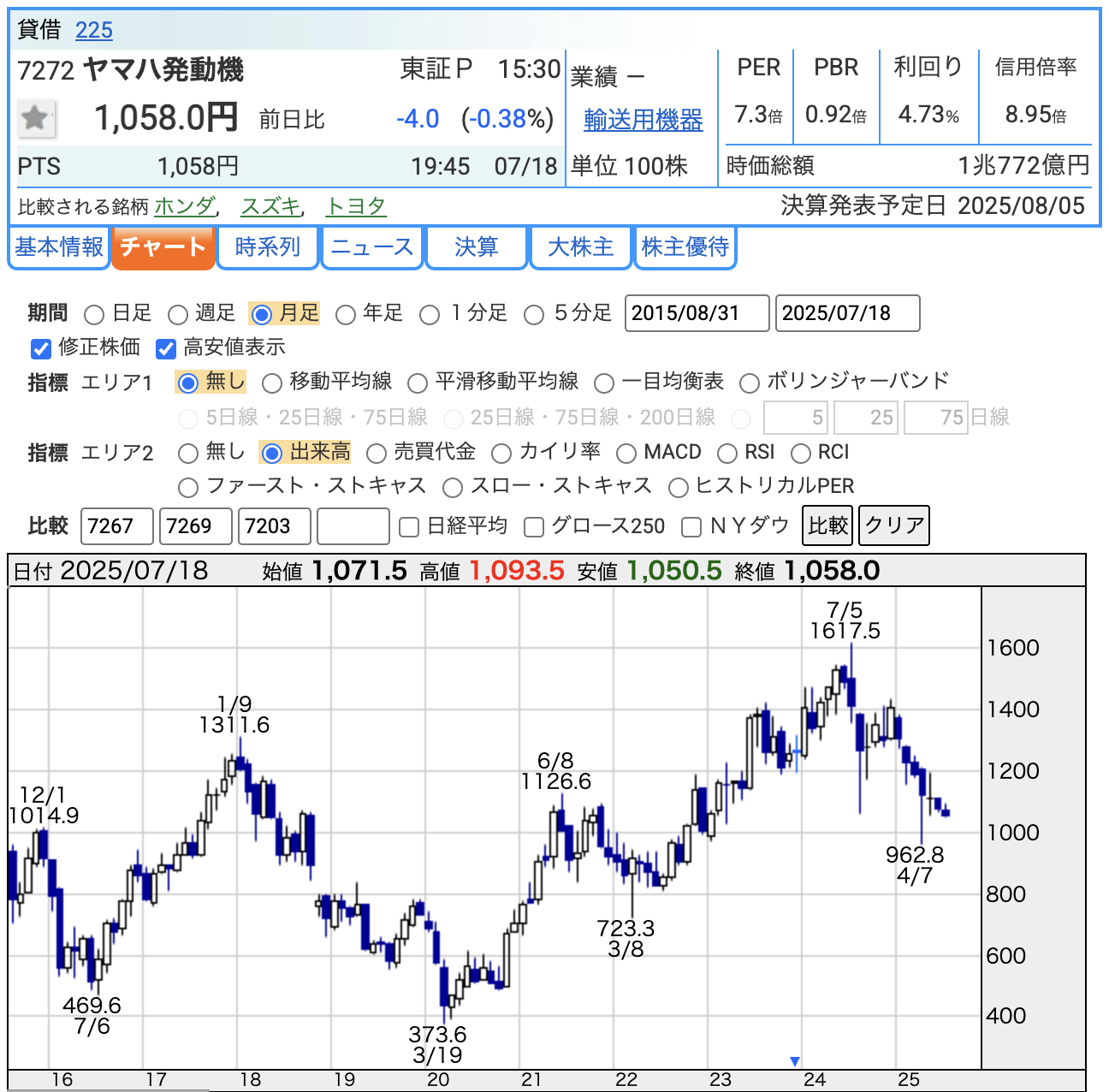Screen dimensions: 1109x1092
Task: Choose 平滑移動平均線 indicator
Action: 418,383
